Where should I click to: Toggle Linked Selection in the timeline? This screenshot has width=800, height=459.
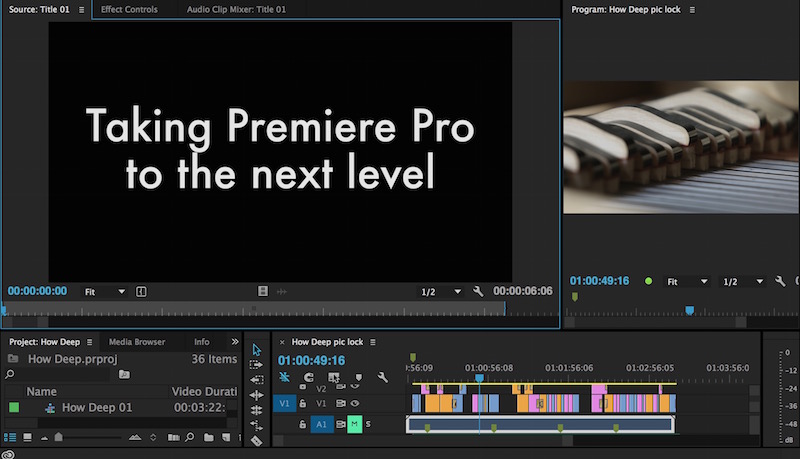[x=334, y=377]
